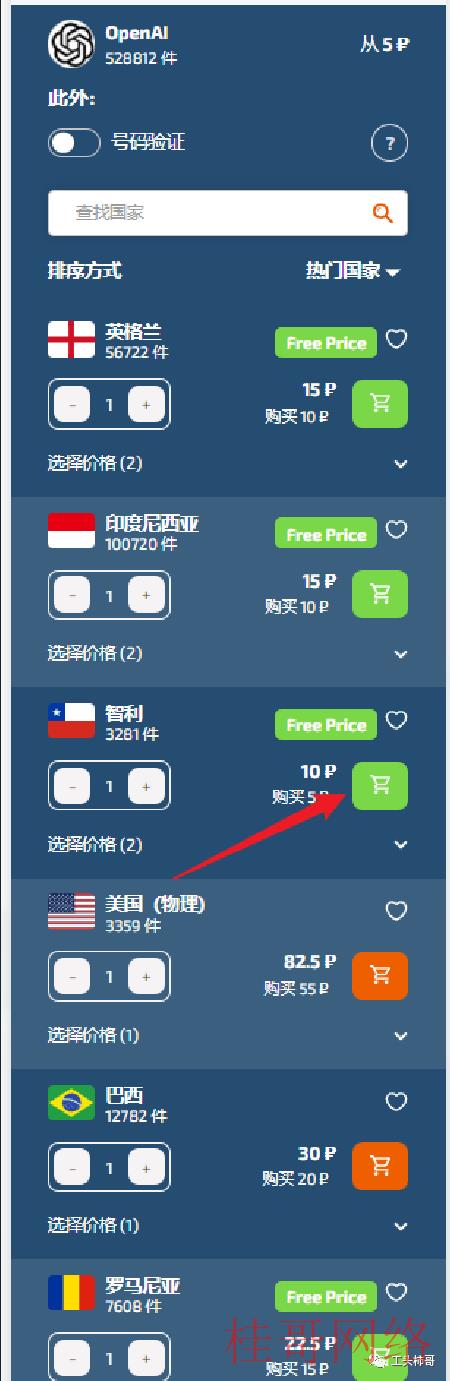Favorite Chile with the heart icon

tap(396, 720)
